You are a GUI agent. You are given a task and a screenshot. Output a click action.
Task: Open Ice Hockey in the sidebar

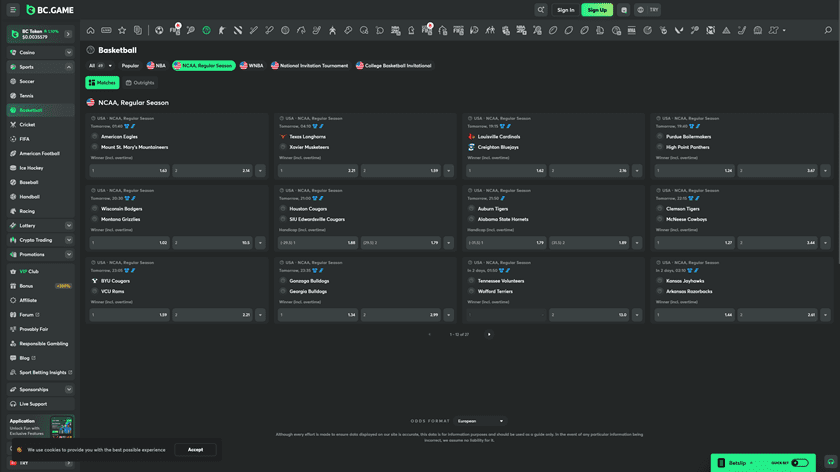[x=40, y=168]
